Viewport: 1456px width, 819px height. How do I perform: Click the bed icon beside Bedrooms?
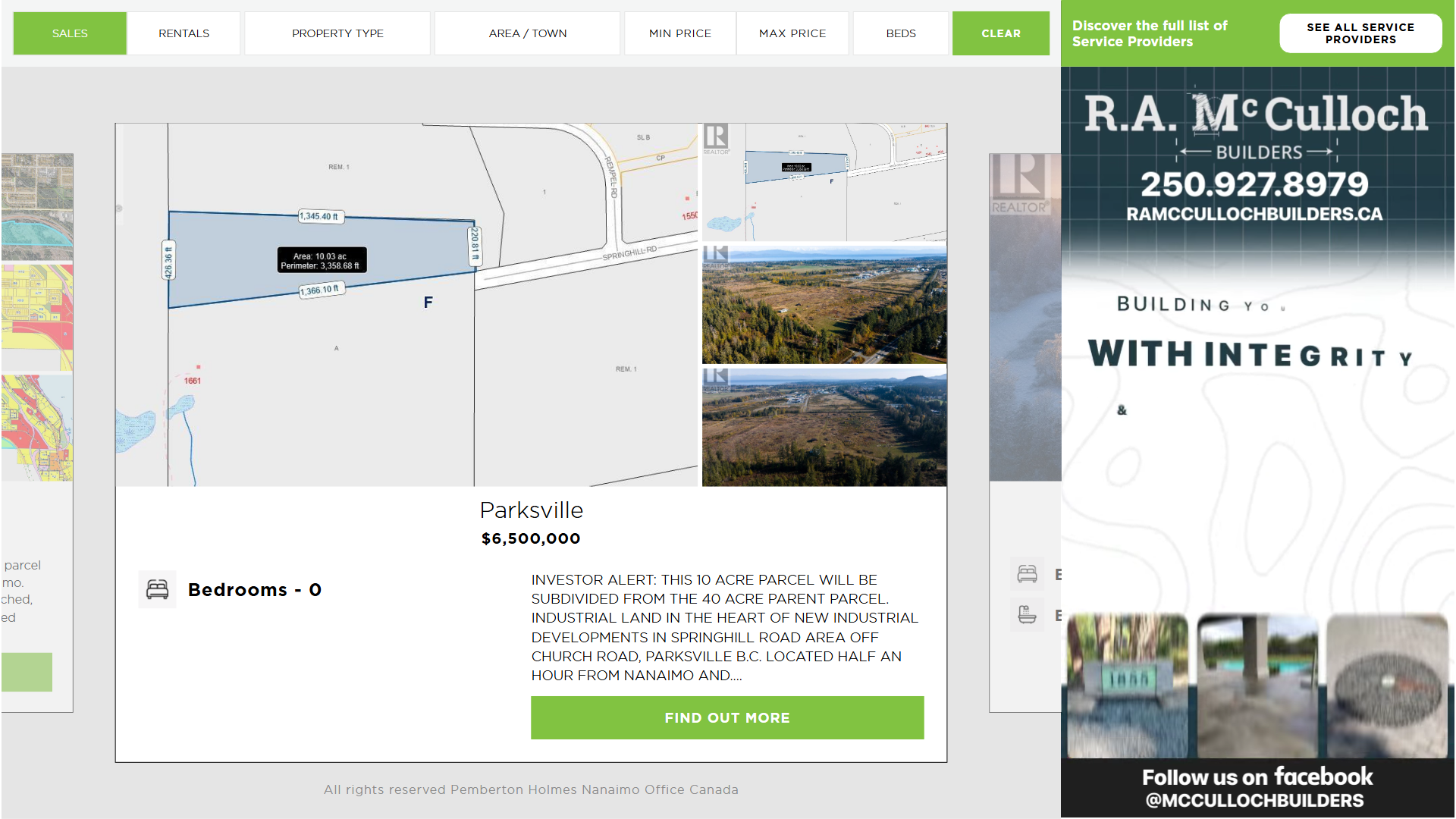[157, 589]
